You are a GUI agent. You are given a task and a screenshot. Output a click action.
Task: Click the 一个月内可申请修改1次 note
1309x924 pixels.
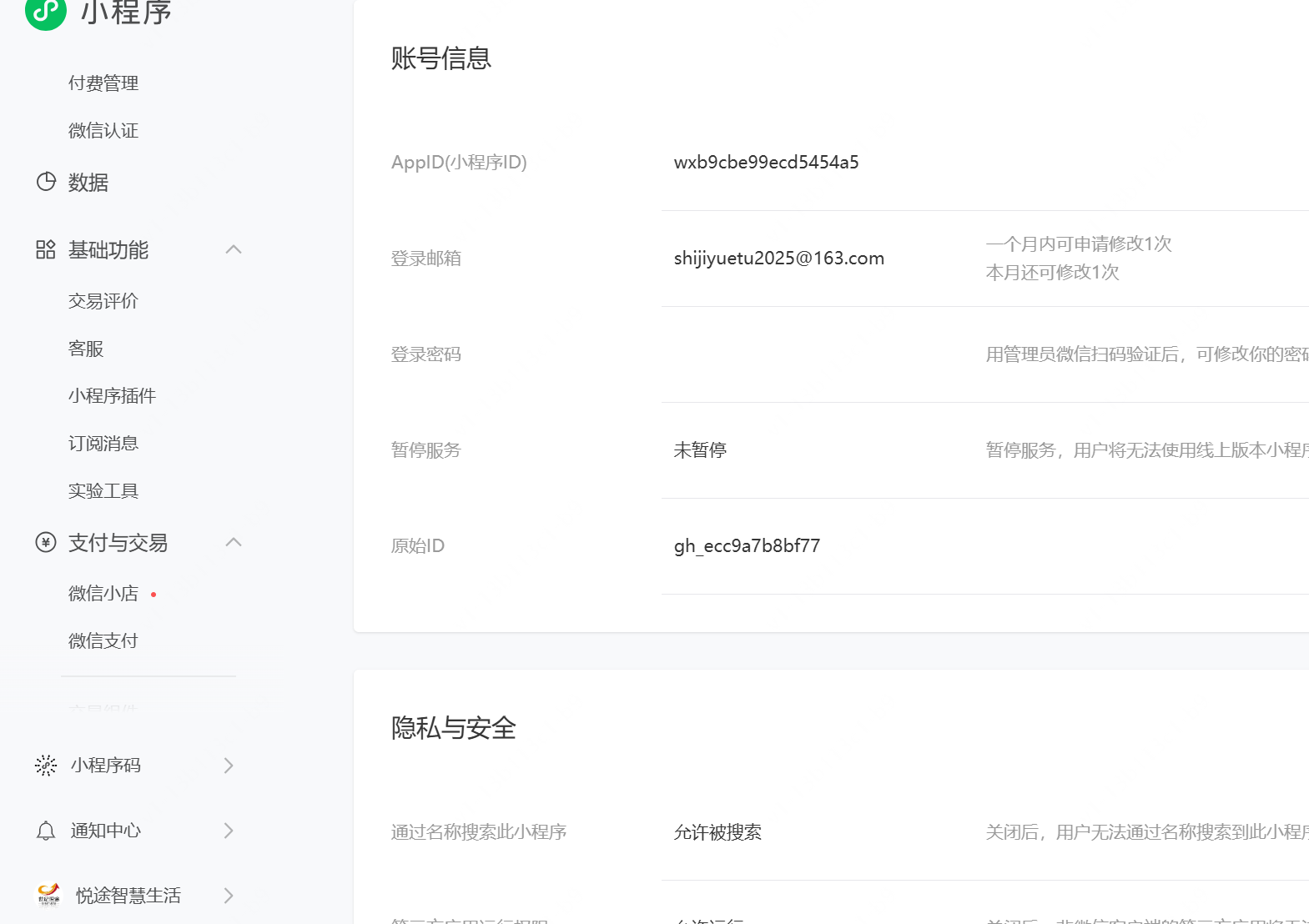pos(1079,244)
